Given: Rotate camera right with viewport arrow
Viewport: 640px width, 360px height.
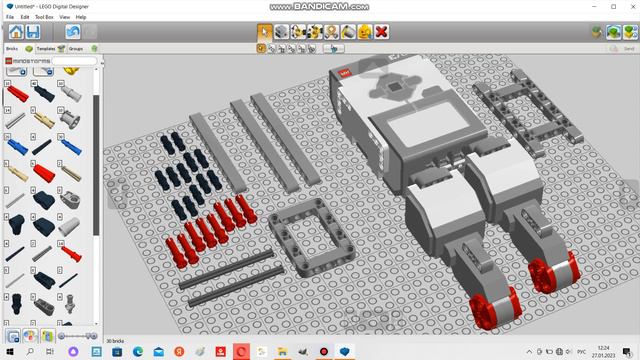Looking at the screenshot, I should 629,195.
